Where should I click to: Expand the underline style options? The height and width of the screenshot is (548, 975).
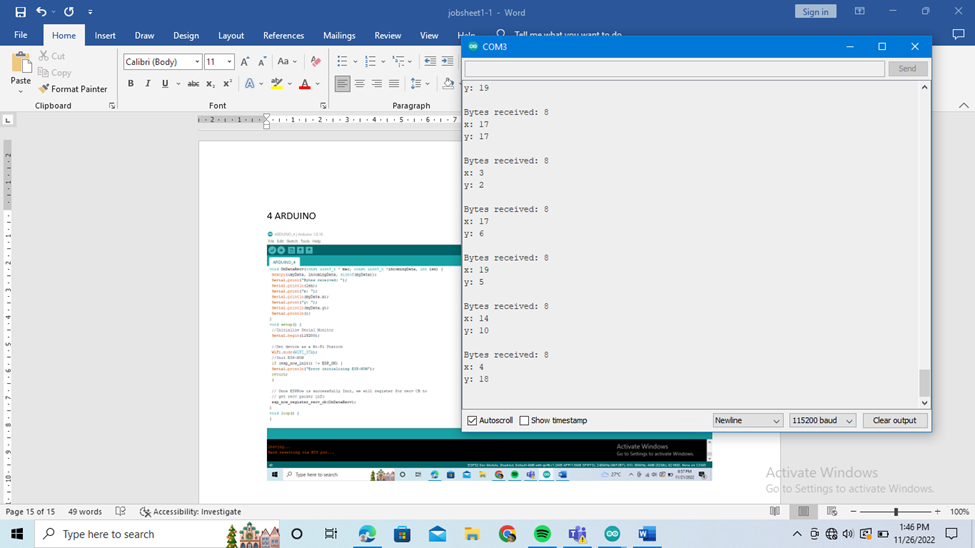[x=178, y=83]
